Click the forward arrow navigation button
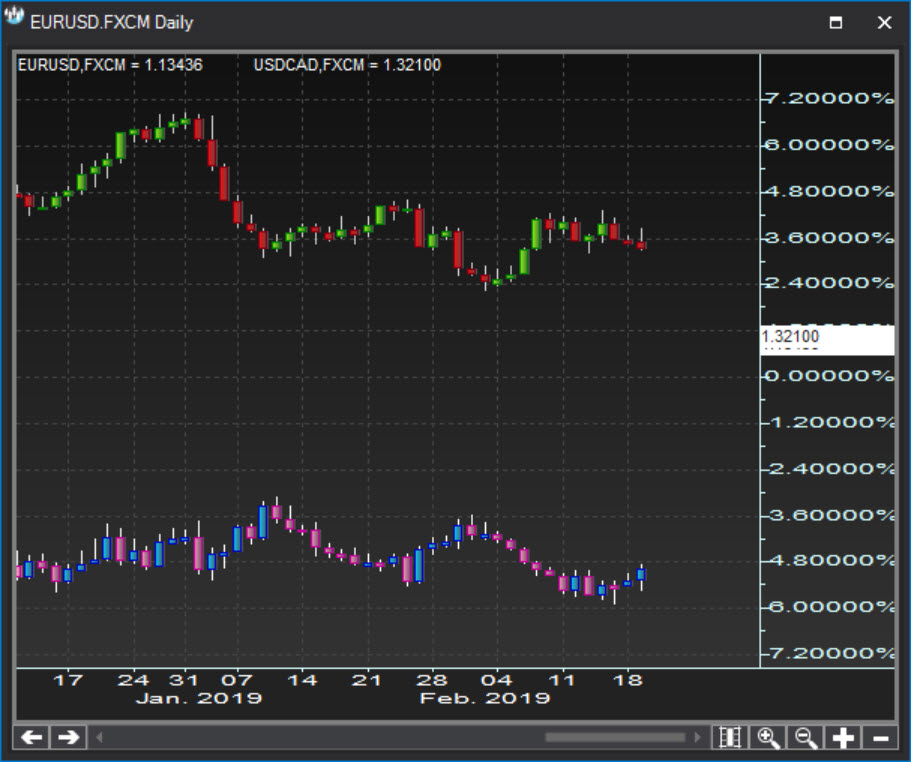Viewport: 911px width, 762px height. [x=69, y=738]
